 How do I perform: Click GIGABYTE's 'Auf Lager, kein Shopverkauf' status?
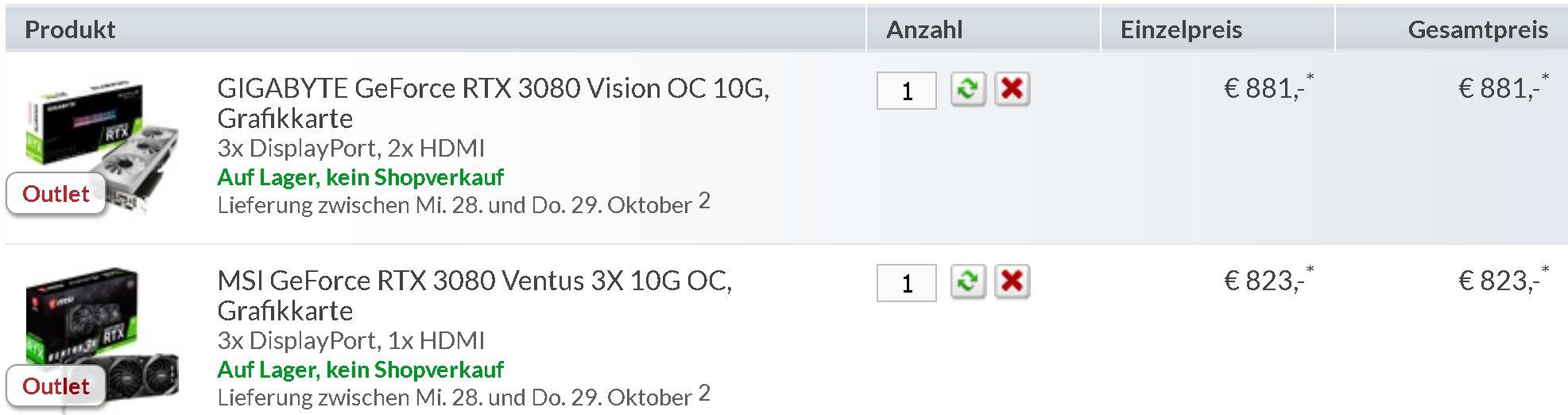click(x=360, y=177)
